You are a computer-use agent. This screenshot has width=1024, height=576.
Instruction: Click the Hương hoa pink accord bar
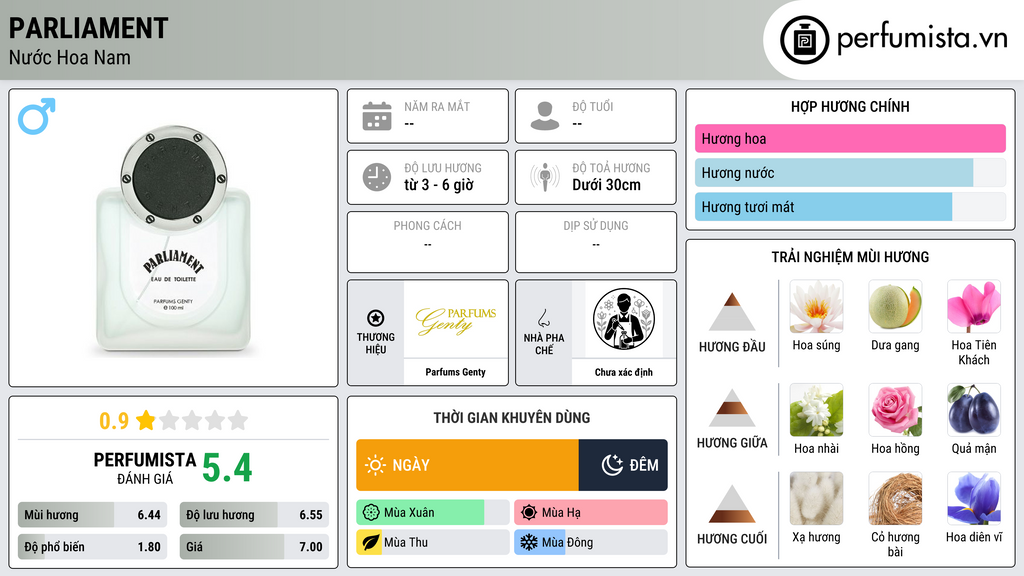pyautogui.click(x=850, y=138)
